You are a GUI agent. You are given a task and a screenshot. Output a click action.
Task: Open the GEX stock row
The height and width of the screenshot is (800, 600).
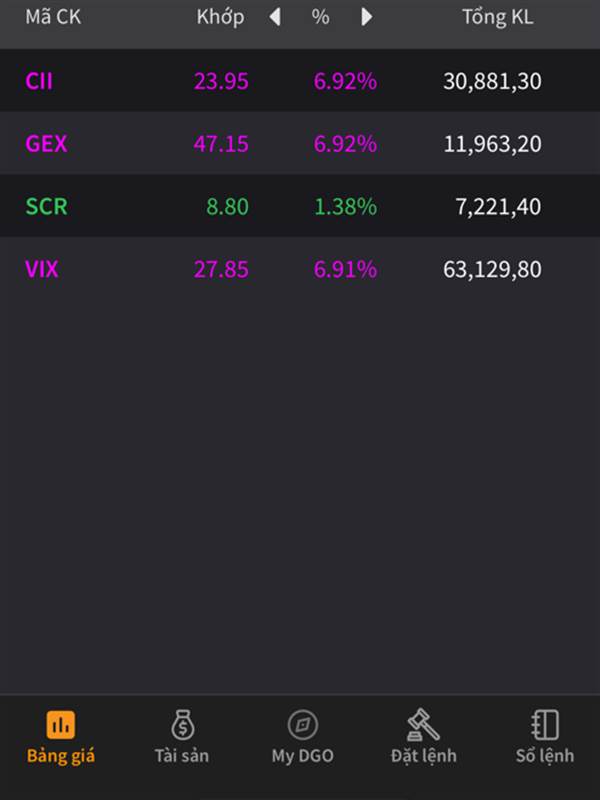click(x=300, y=144)
